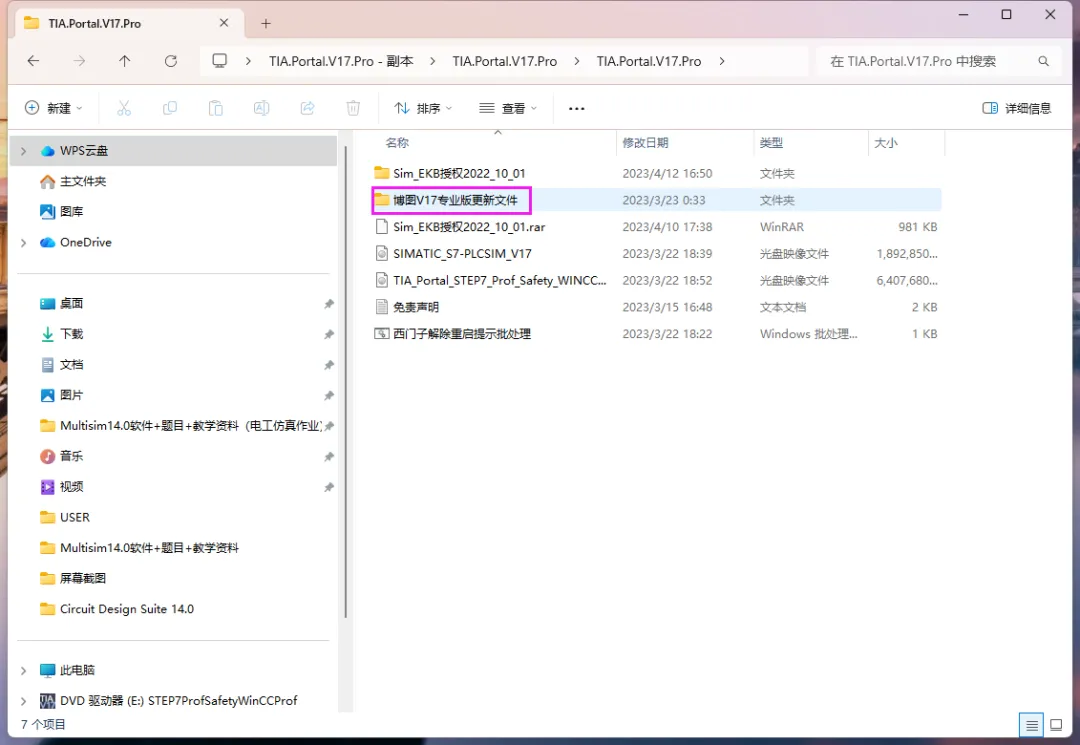Switch to details list view icon
This screenshot has height=745, width=1080.
pos(1031,725)
